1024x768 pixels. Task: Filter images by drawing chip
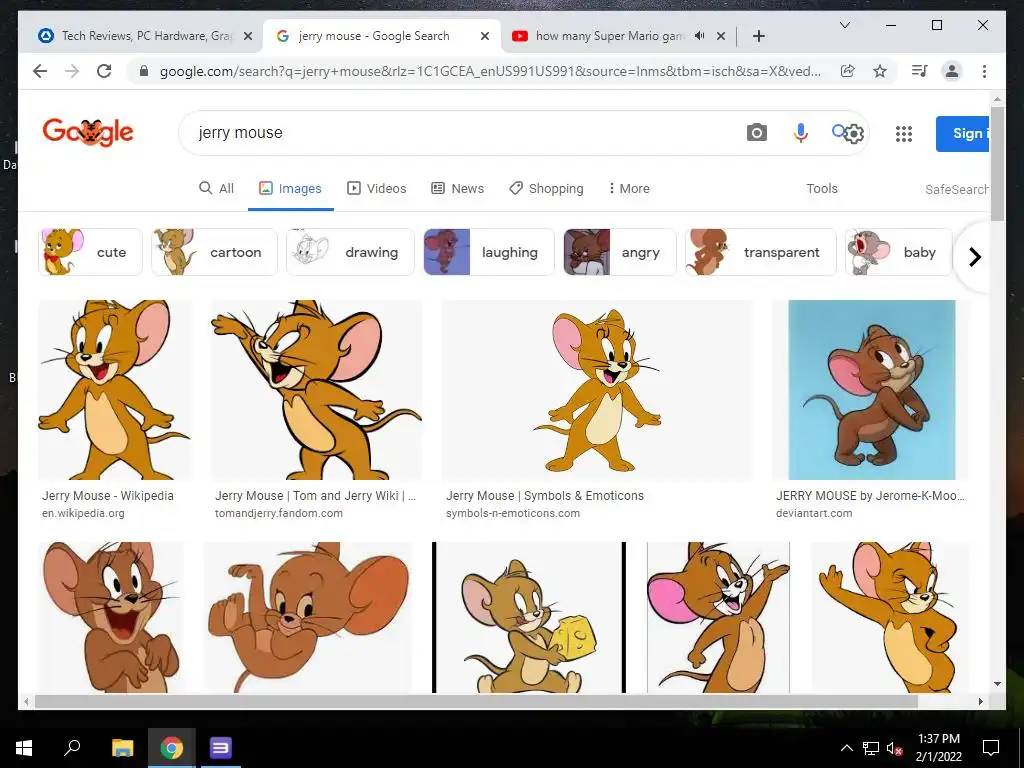coord(350,252)
